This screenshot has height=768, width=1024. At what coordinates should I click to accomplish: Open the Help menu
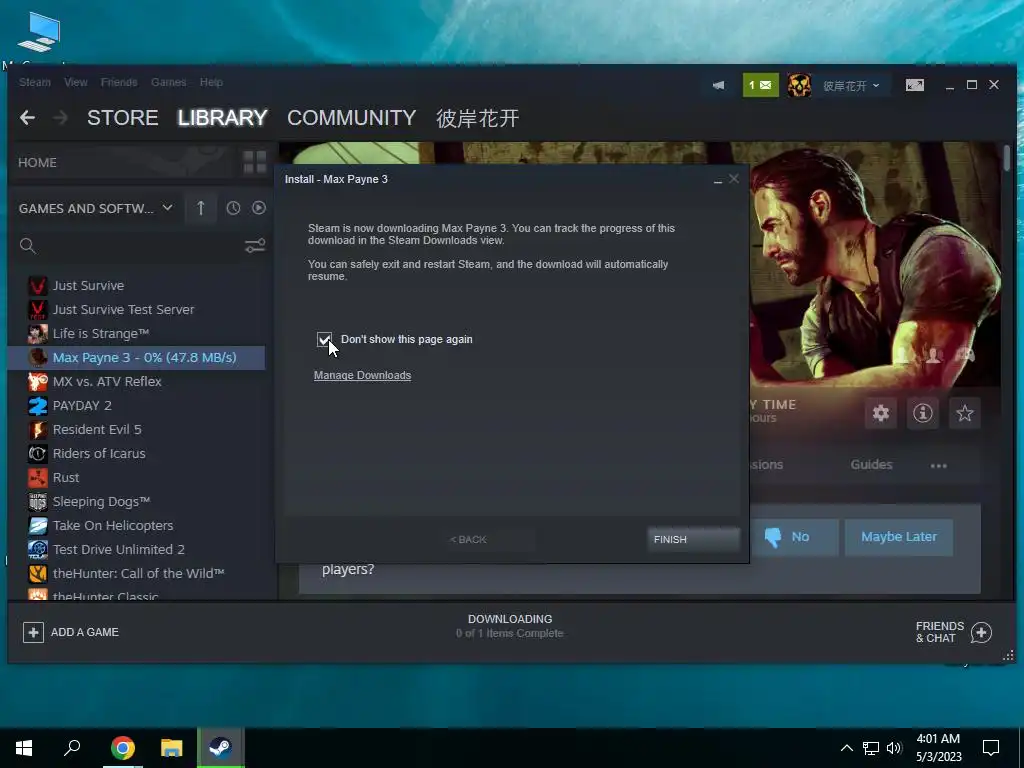point(211,82)
